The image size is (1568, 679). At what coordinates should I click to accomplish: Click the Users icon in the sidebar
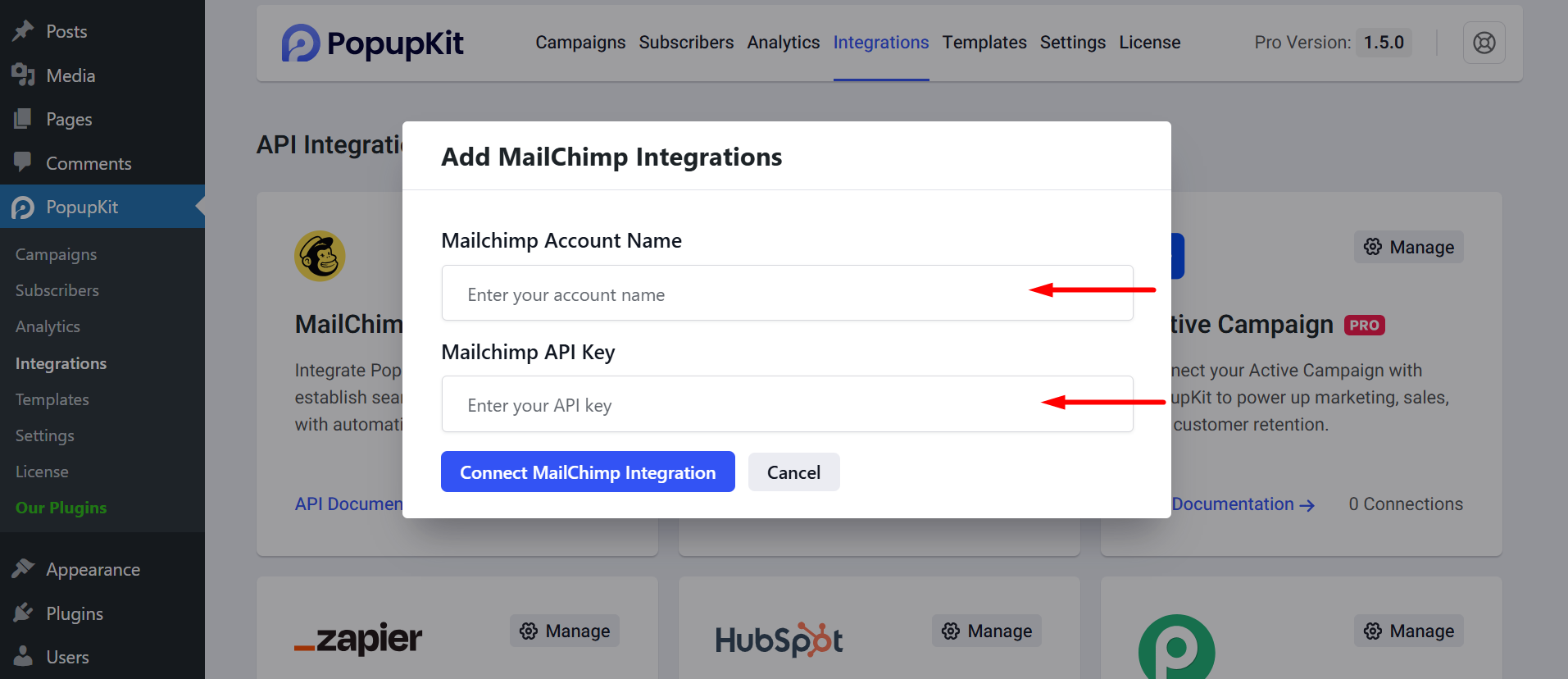coord(25,656)
